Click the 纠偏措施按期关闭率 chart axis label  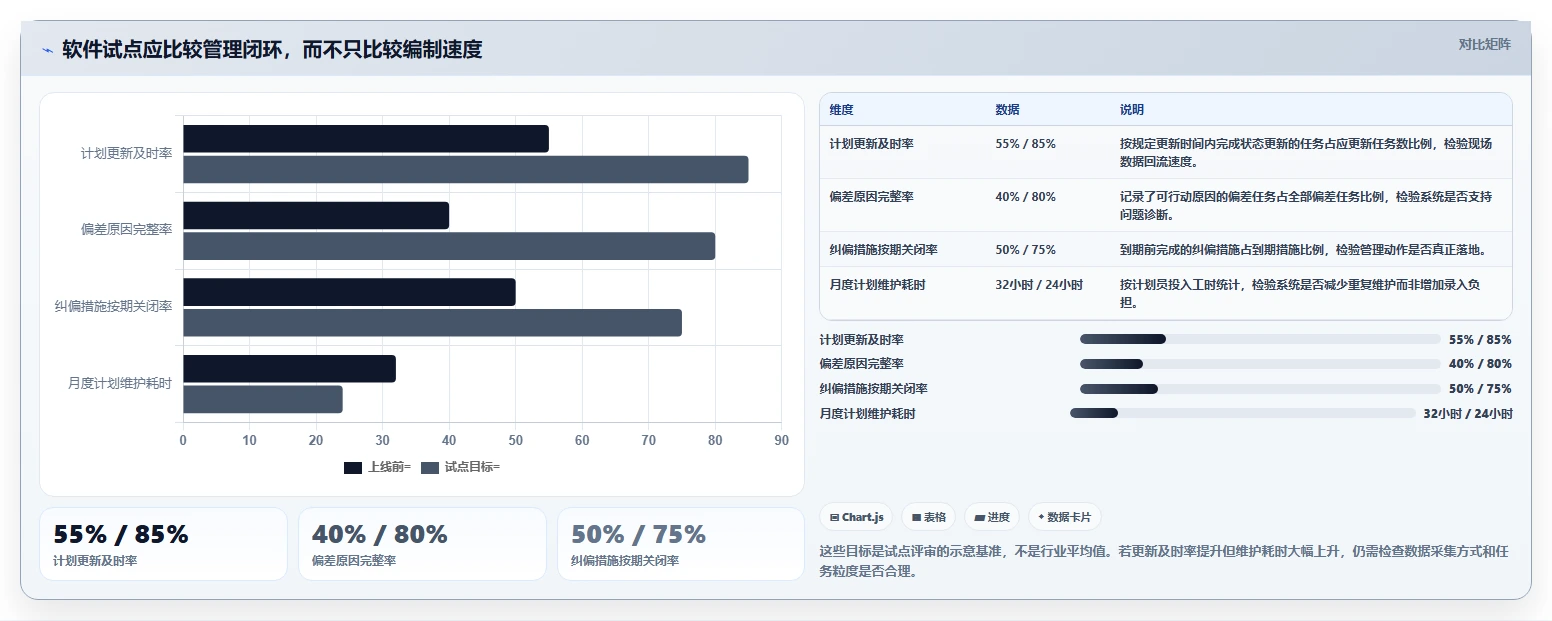(114, 307)
